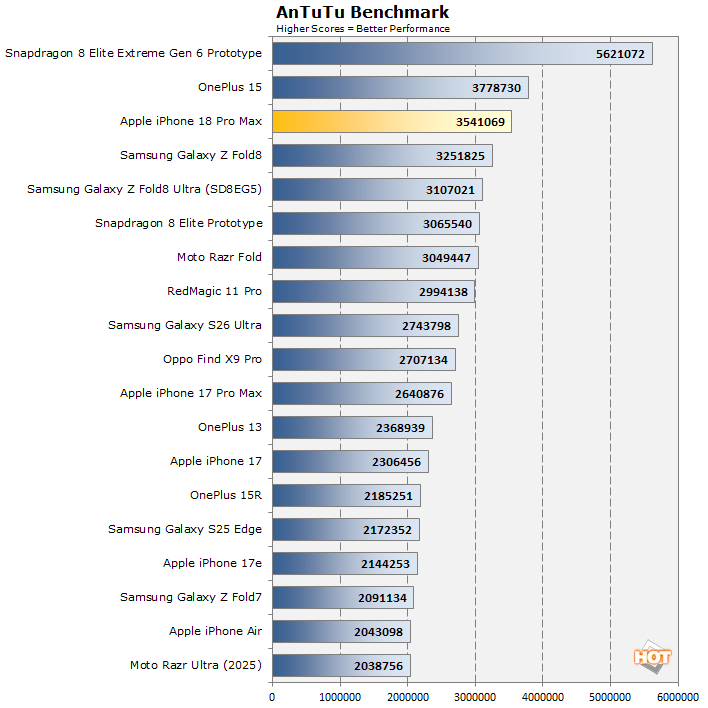Click the score value 3778730
This screenshot has width=708, height=708.
[496, 88]
